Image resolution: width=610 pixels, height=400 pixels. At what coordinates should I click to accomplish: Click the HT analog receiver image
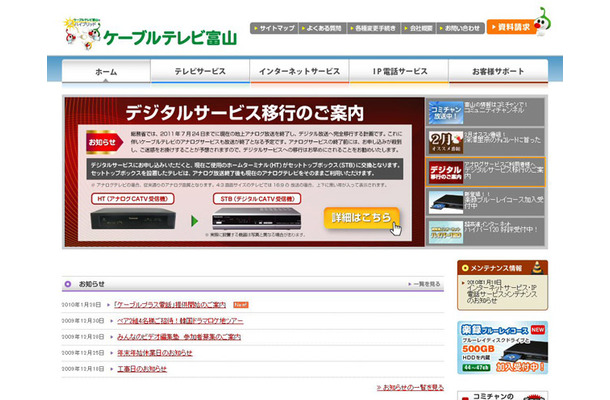[x=133, y=219]
